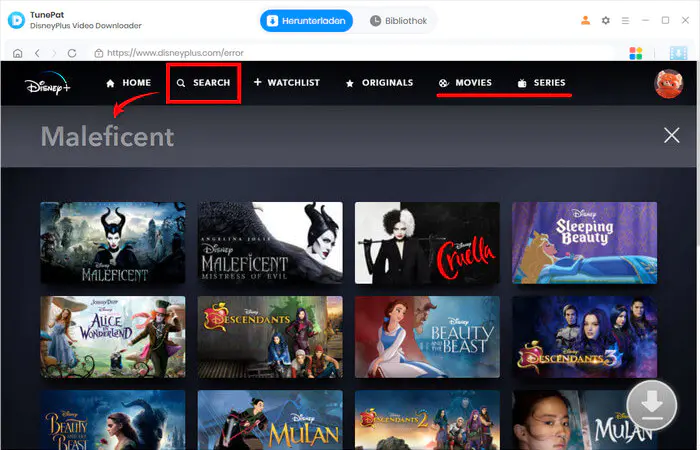The image size is (700, 450).
Task: Open SERIES in Disney+ nav
Action: coord(542,83)
